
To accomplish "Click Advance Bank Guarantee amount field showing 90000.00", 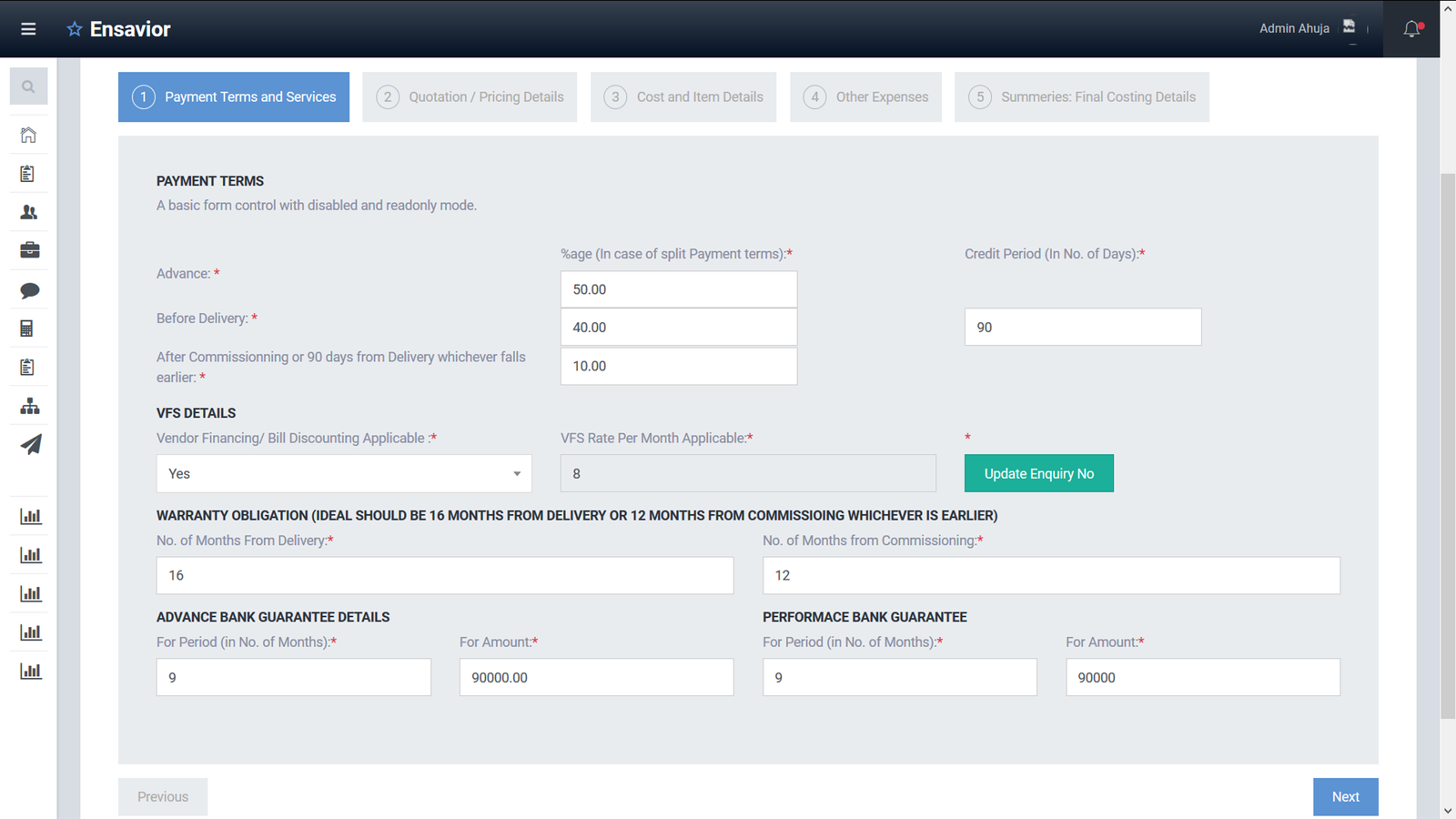I will pyautogui.click(x=597, y=677).
